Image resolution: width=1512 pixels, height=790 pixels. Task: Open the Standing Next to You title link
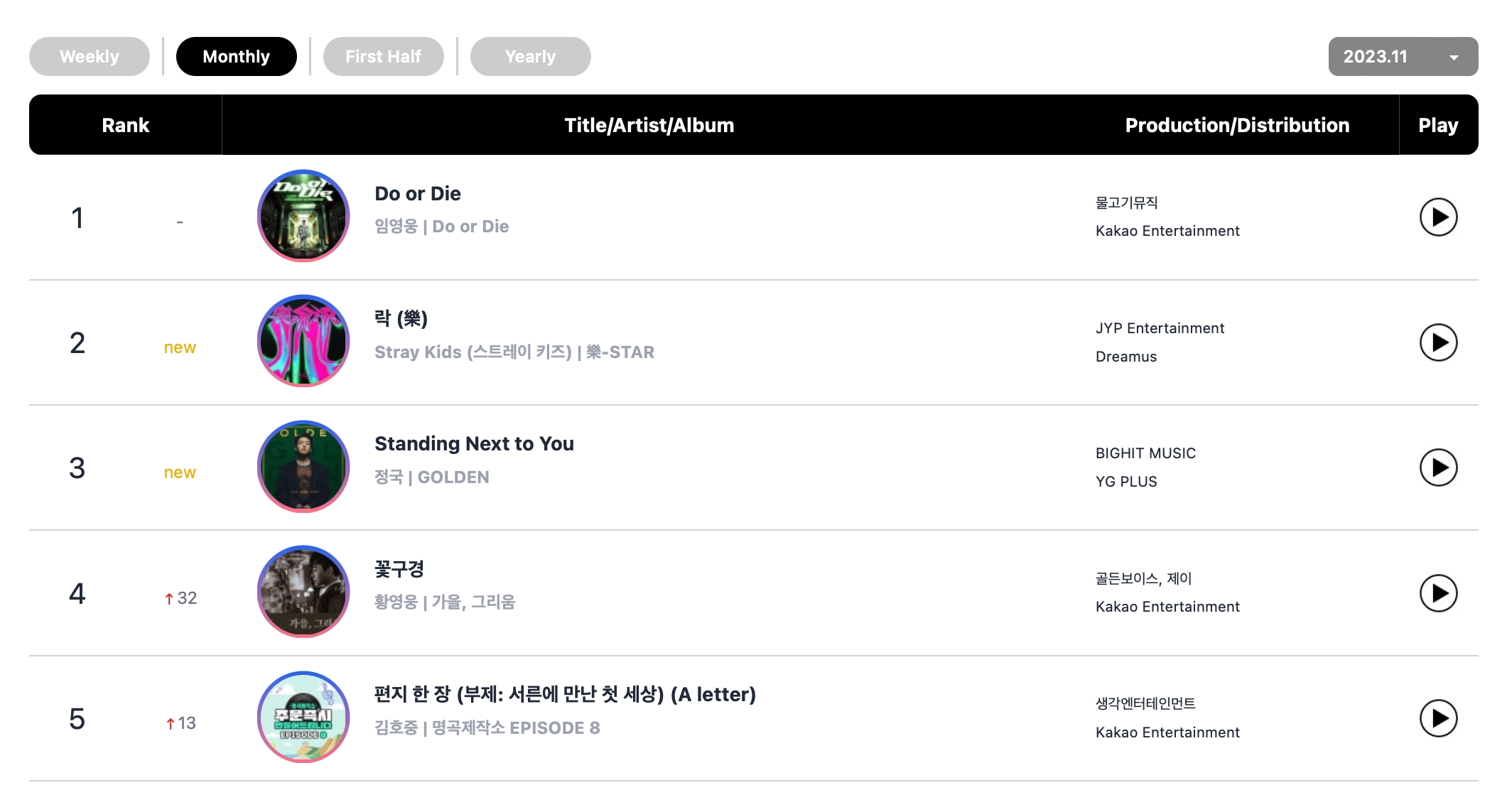pos(474,444)
